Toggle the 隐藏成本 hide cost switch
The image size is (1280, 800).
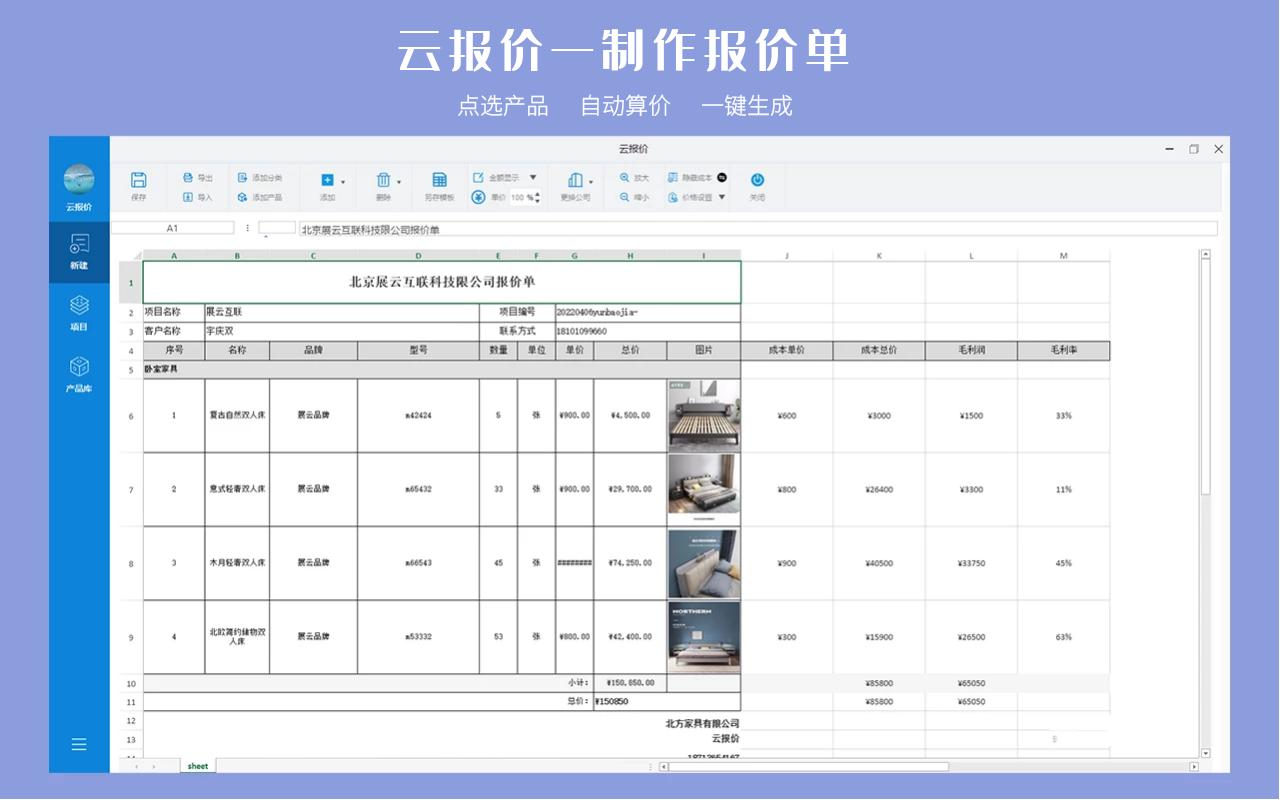coord(720,176)
